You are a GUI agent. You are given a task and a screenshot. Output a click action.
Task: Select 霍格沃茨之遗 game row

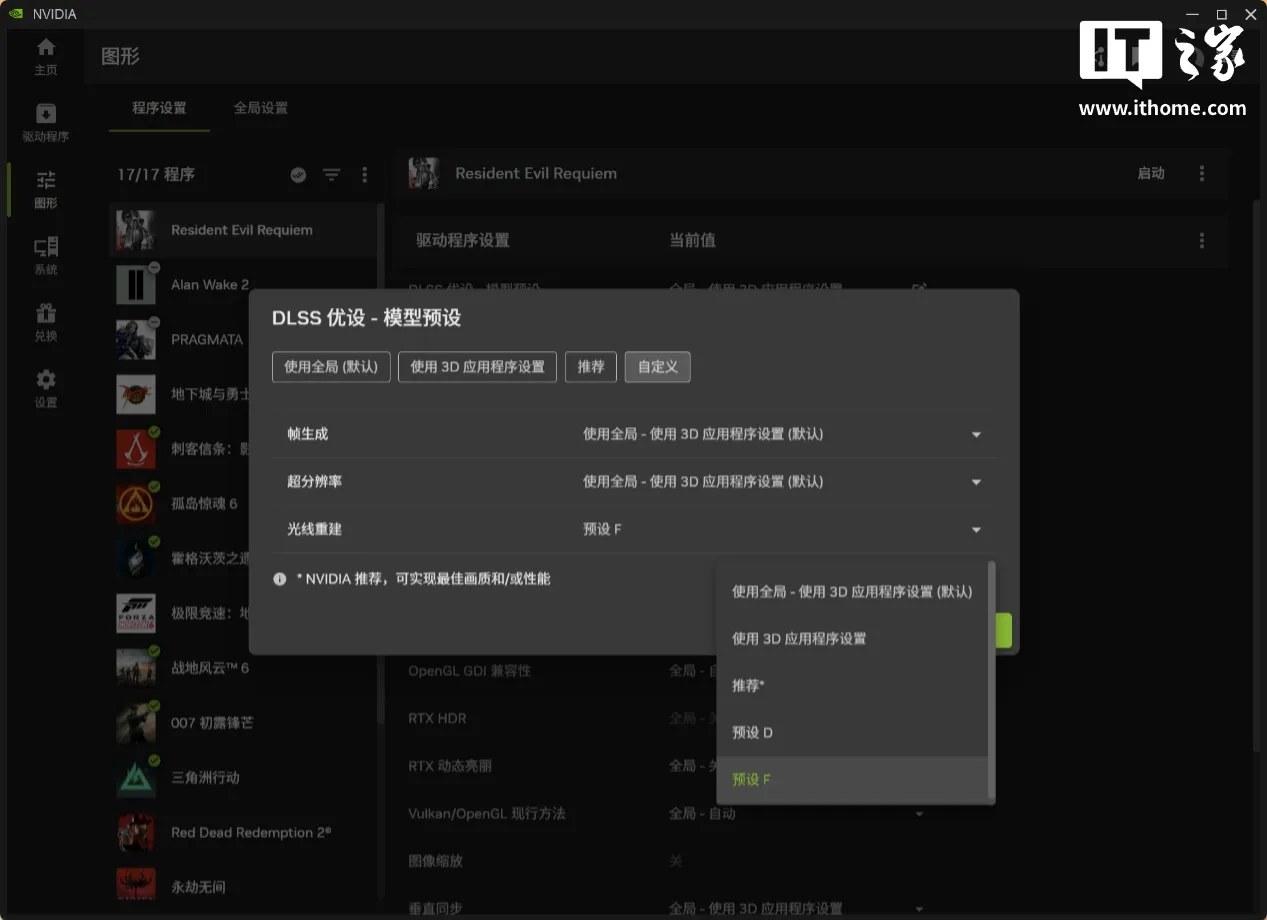tap(243, 558)
